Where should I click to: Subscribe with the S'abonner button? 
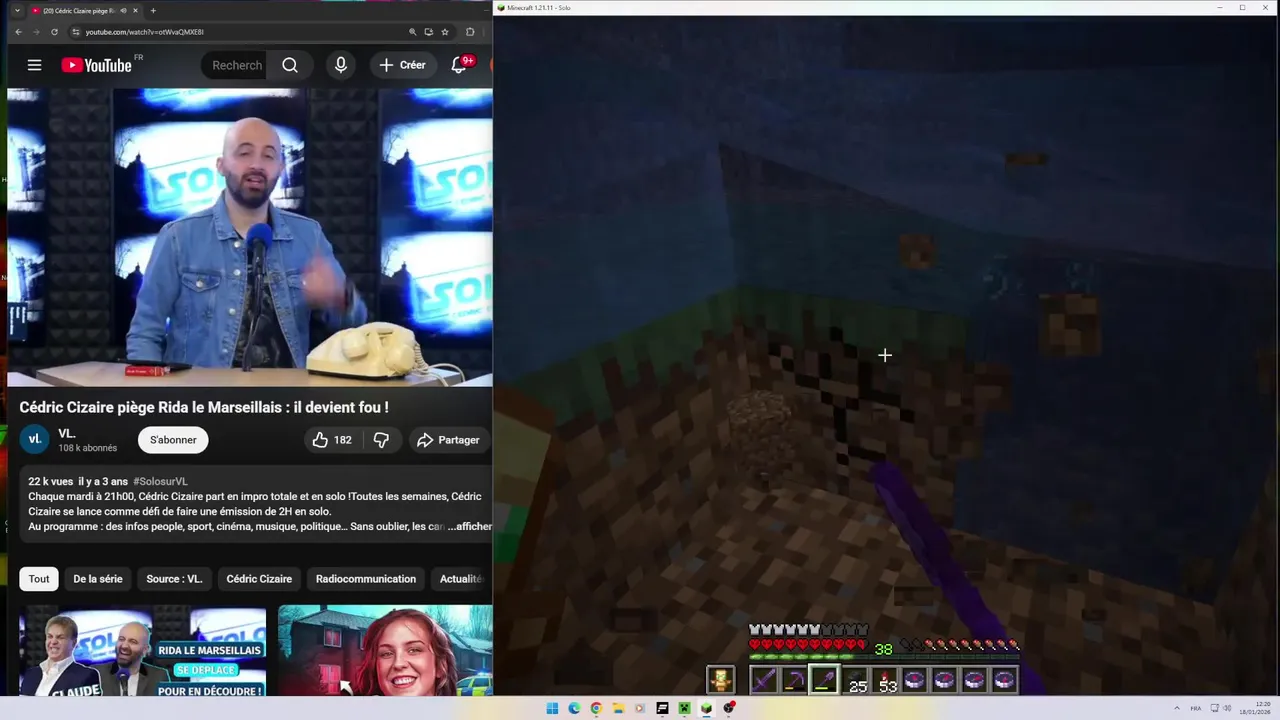point(173,440)
